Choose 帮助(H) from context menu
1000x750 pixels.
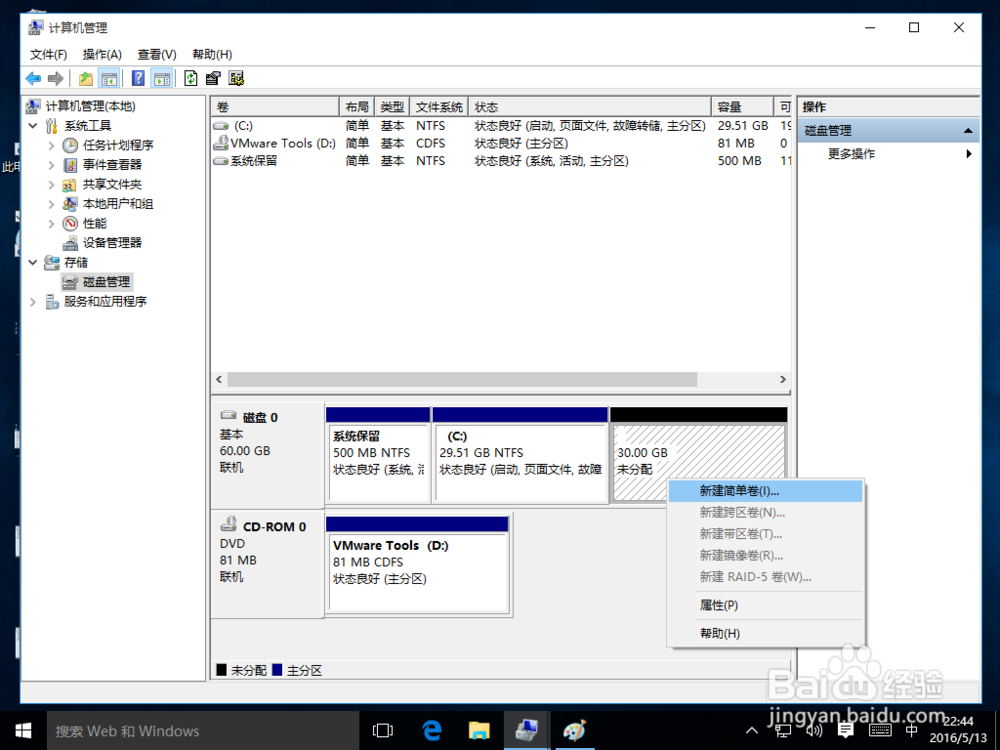coord(765,633)
